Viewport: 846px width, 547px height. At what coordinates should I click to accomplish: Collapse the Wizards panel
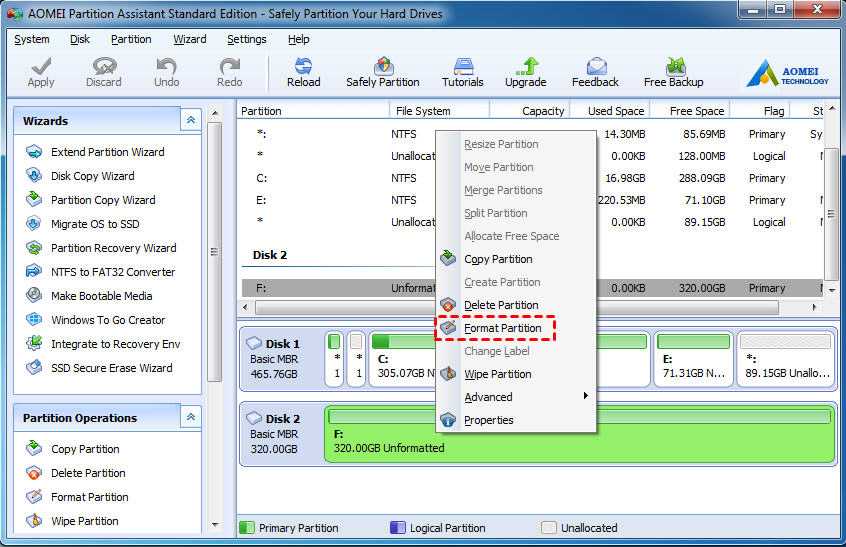[191, 120]
